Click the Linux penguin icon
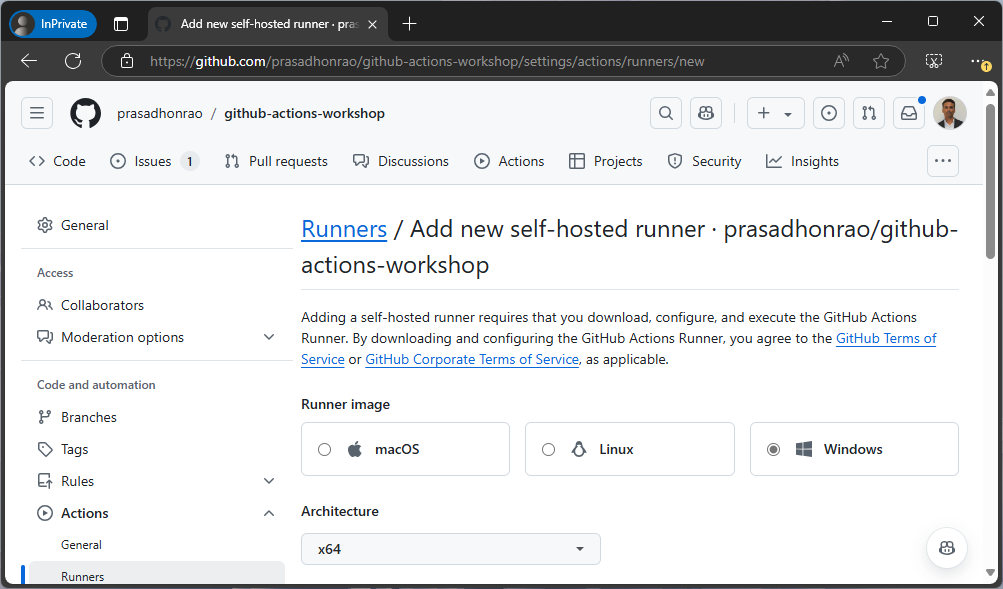Viewport: 1003px width, 589px height. [x=579, y=449]
